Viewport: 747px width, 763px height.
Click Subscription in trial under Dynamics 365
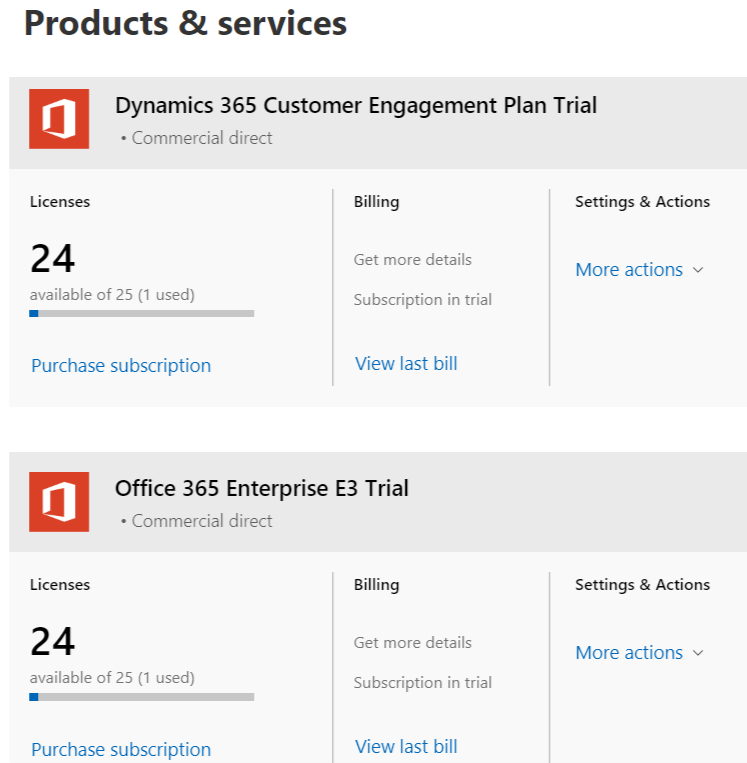click(x=422, y=300)
